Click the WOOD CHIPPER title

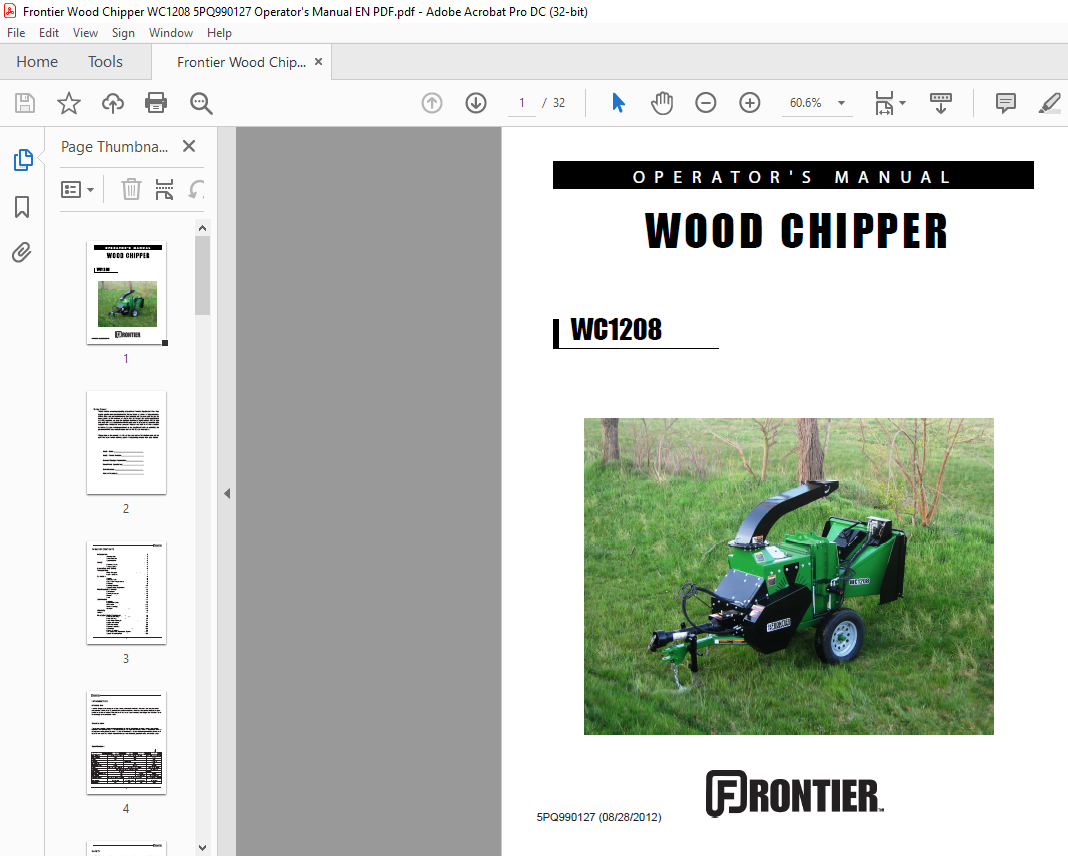[x=796, y=230]
